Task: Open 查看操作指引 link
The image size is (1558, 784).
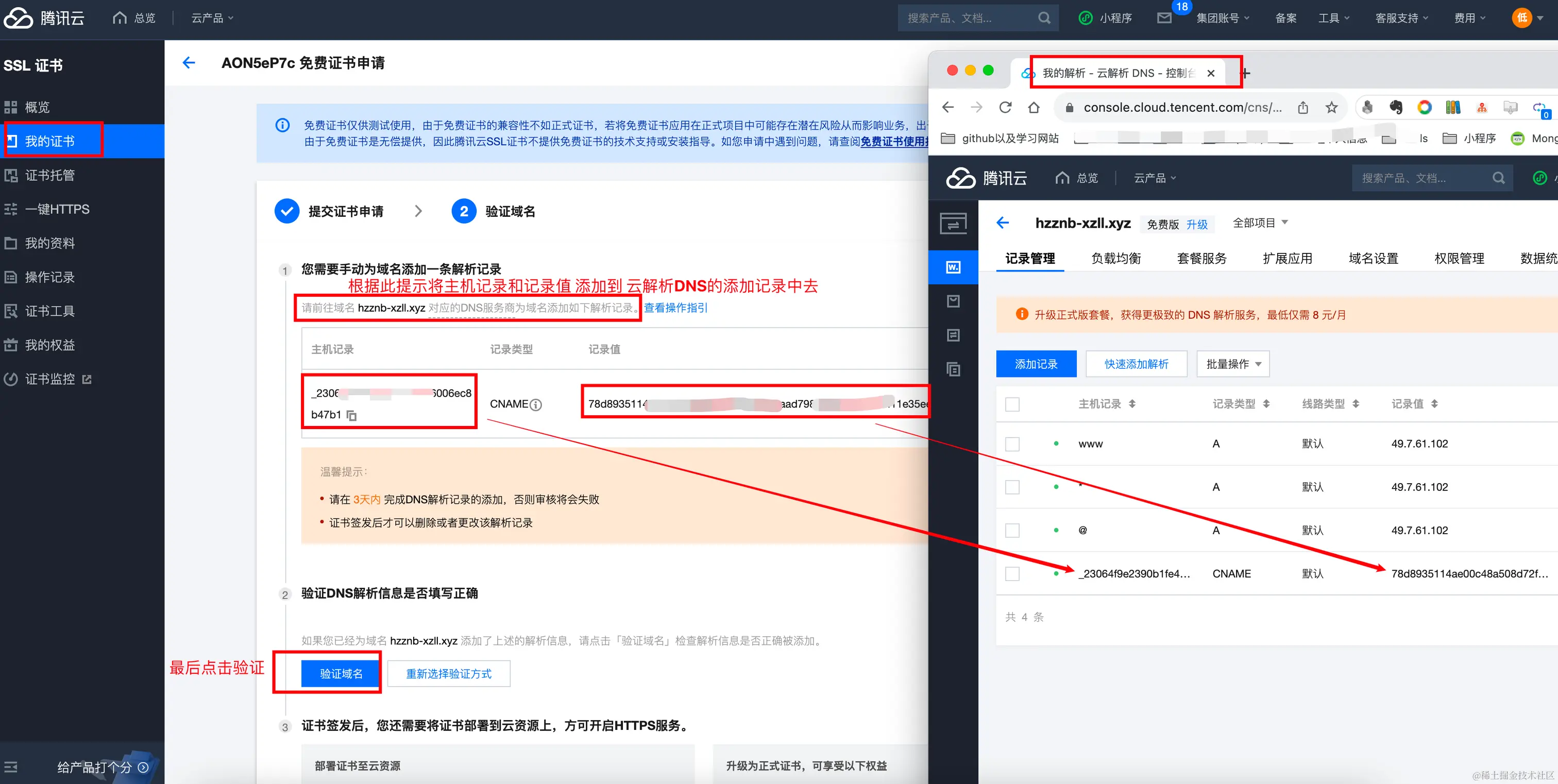Action: (x=675, y=308)
